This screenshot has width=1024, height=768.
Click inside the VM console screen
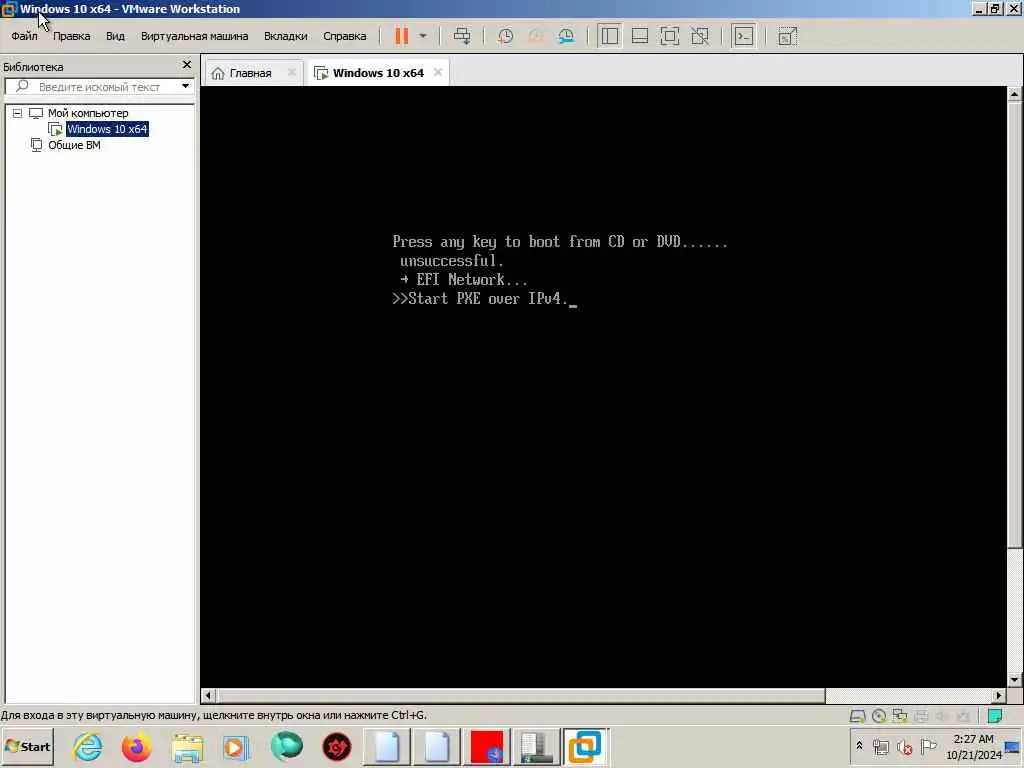(x=603, y=387)
